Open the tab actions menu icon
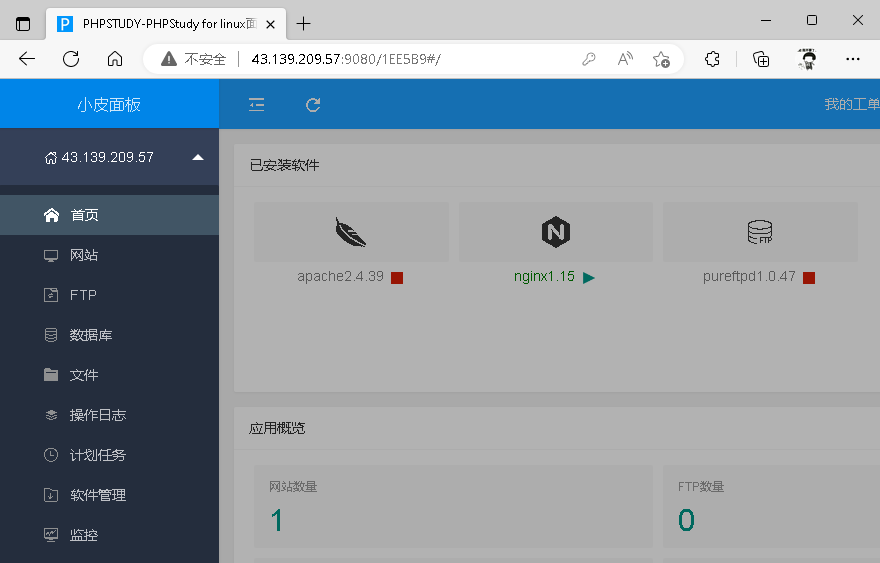 (23, 24)
